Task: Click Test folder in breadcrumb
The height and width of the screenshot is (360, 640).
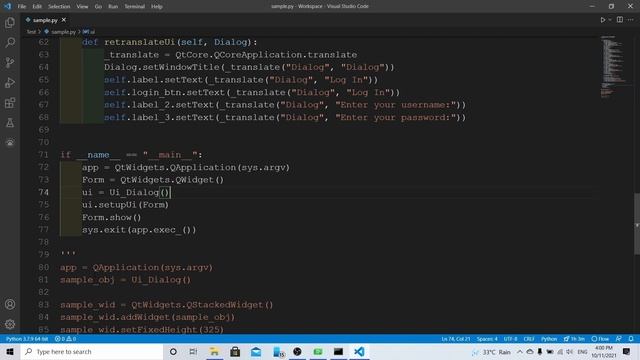Action: point(31,31)
